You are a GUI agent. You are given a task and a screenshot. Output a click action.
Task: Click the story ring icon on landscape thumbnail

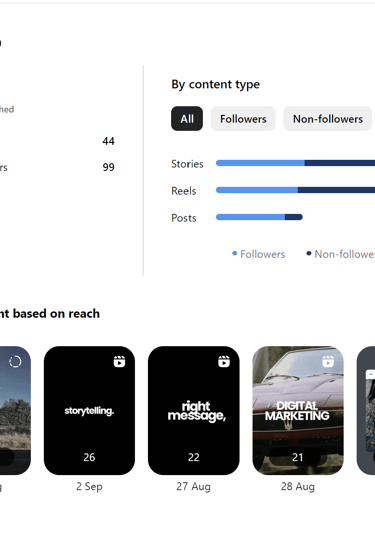(x=15, y=361)
